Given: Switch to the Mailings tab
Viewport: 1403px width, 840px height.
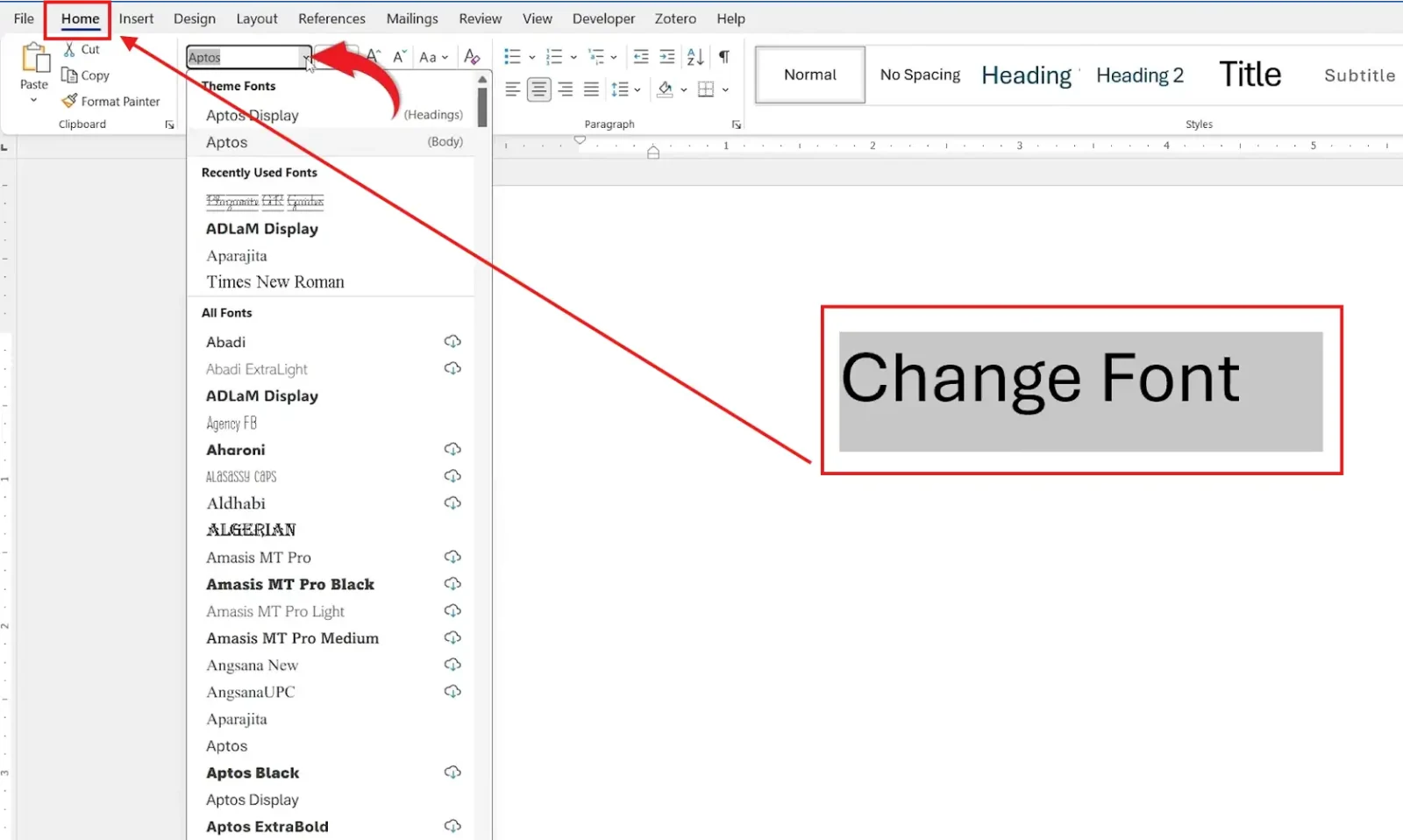Looking at the screenshot, I should [x=412, y=18].
